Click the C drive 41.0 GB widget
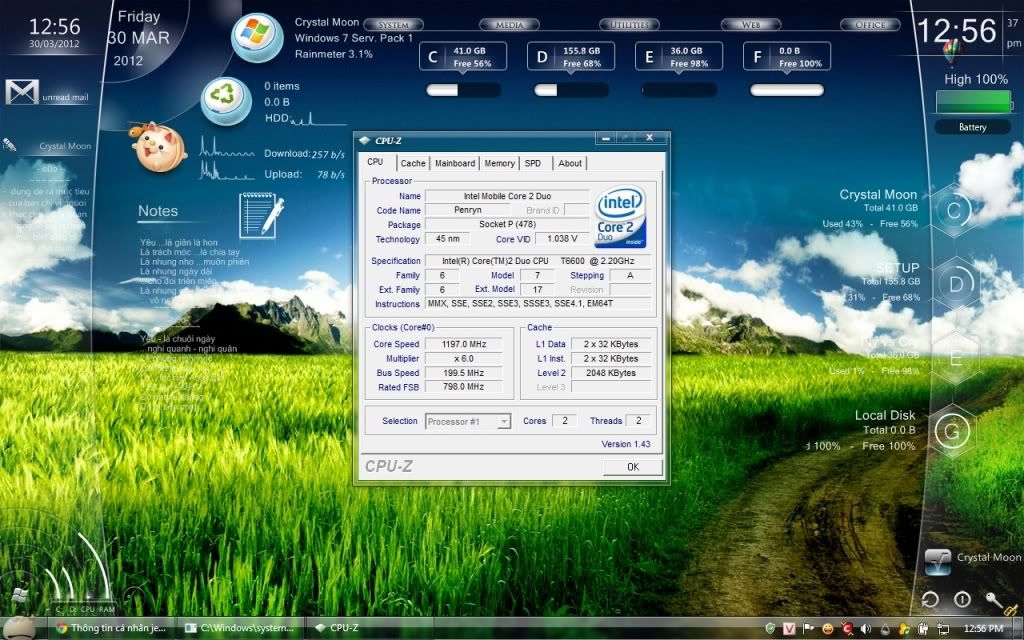This screenshot has height=640, width=1024. tap(463, 57)
